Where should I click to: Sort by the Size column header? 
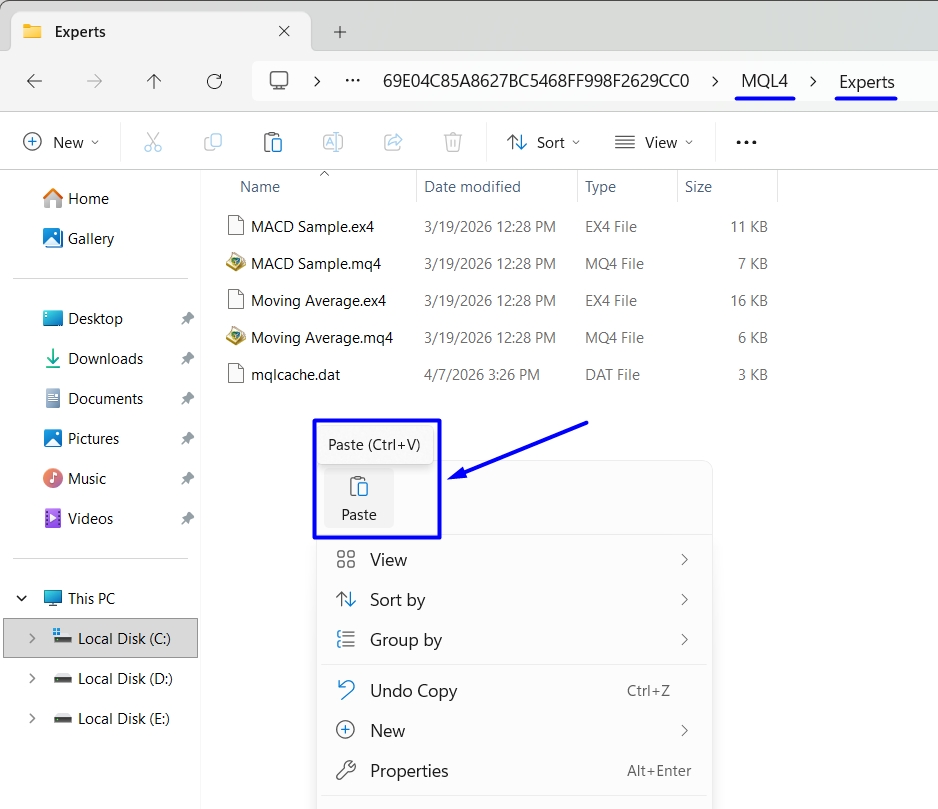point(698,187)
